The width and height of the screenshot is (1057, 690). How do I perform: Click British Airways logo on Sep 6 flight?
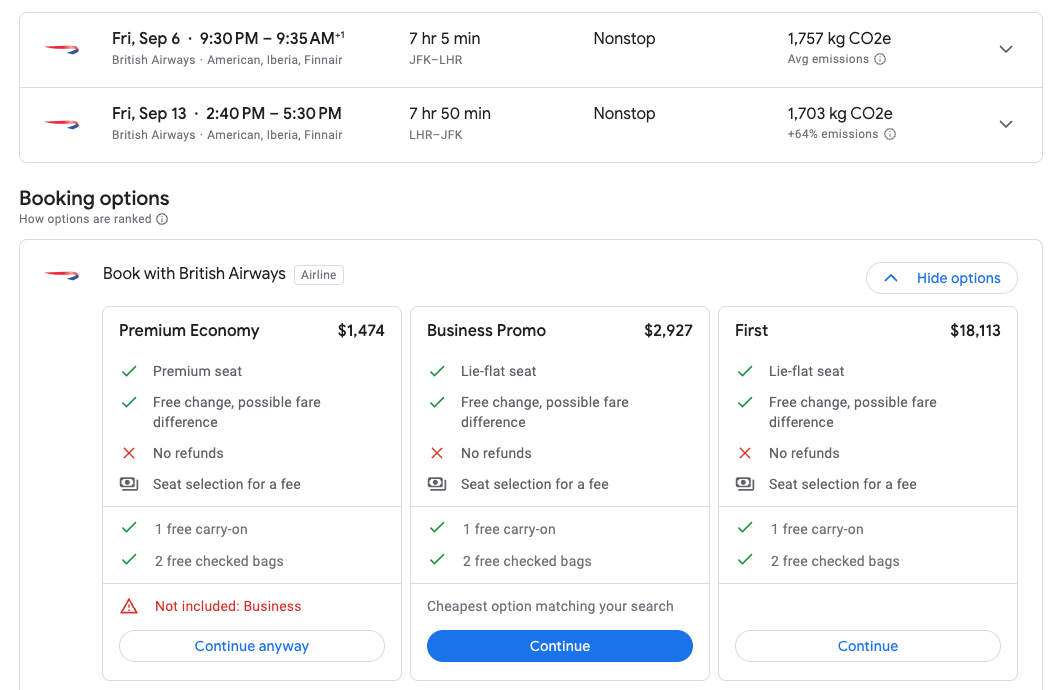62,49
